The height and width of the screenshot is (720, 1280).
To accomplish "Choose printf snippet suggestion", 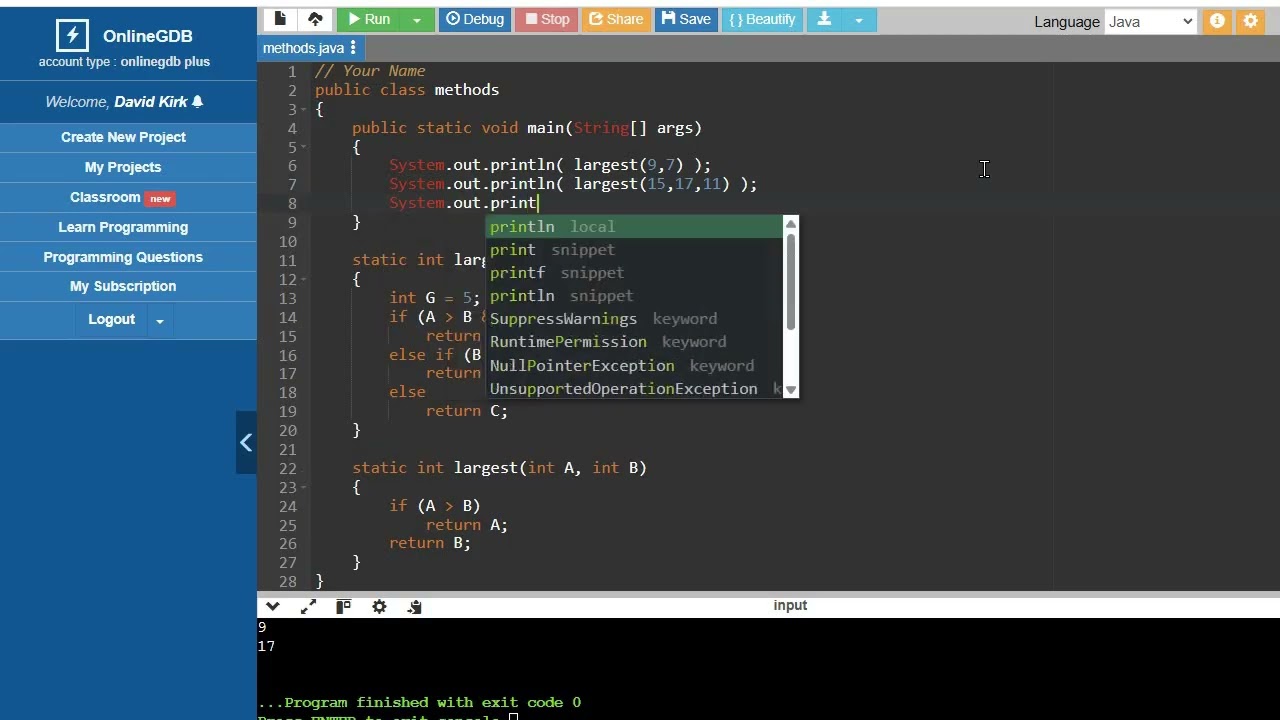I will coord(634,273).
